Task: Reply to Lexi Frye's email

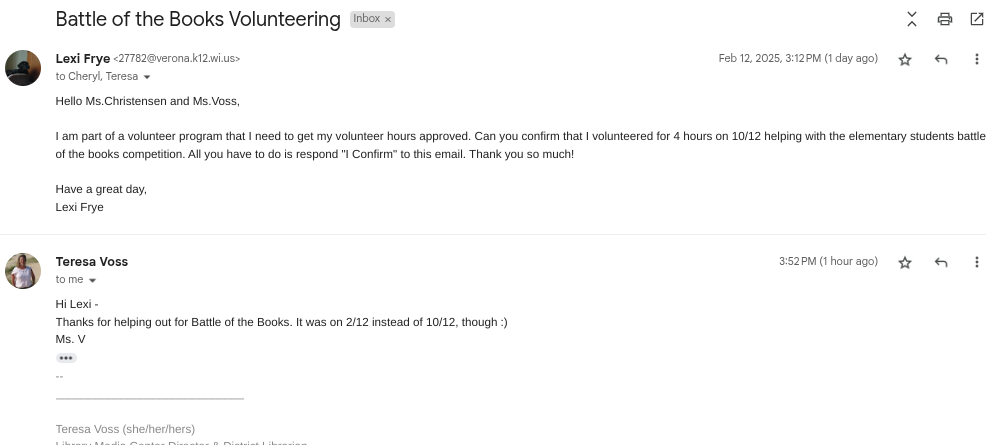Action: tap(941, 60)
